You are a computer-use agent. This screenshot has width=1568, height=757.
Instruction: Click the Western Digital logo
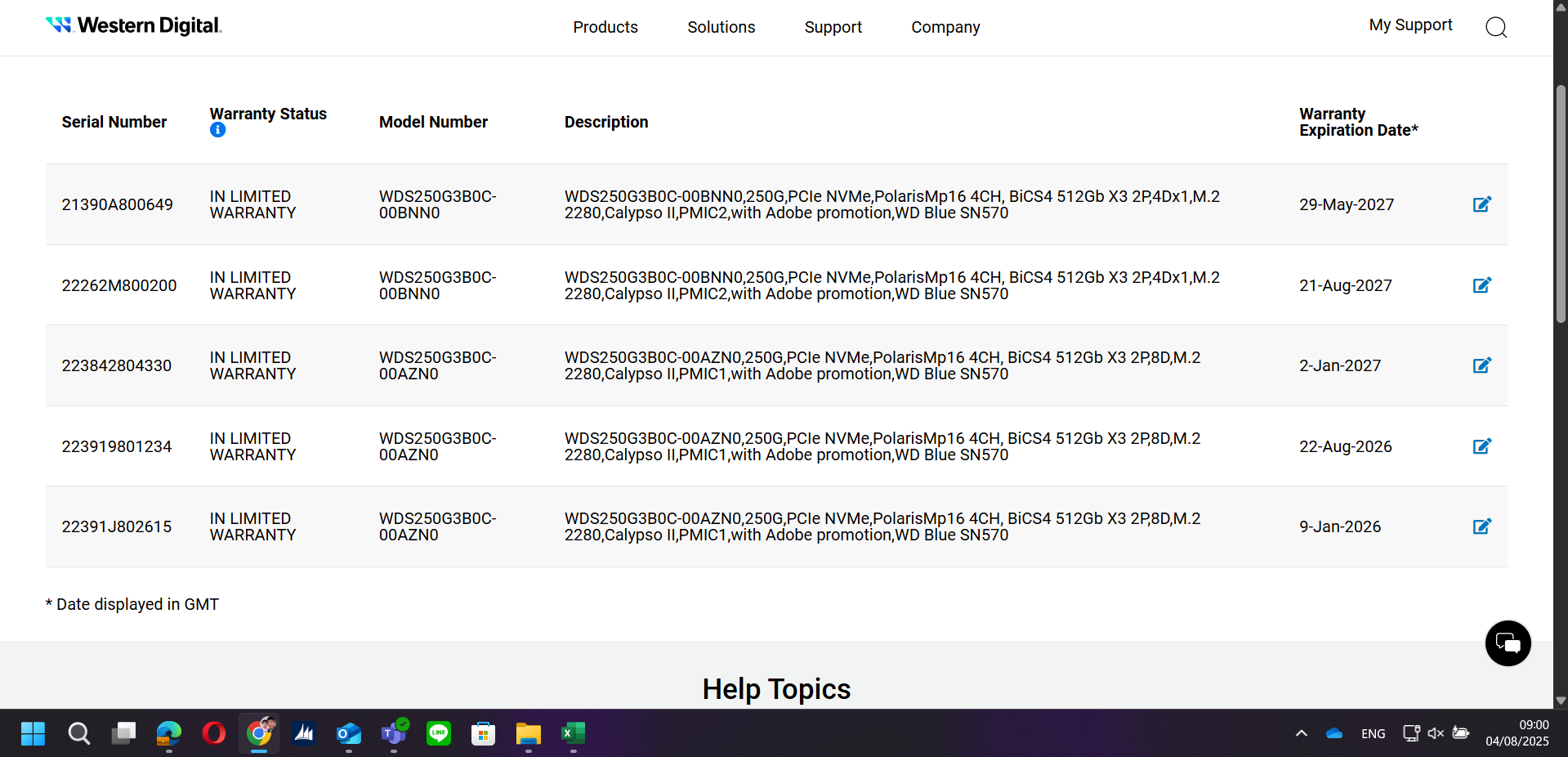point(134,25)
